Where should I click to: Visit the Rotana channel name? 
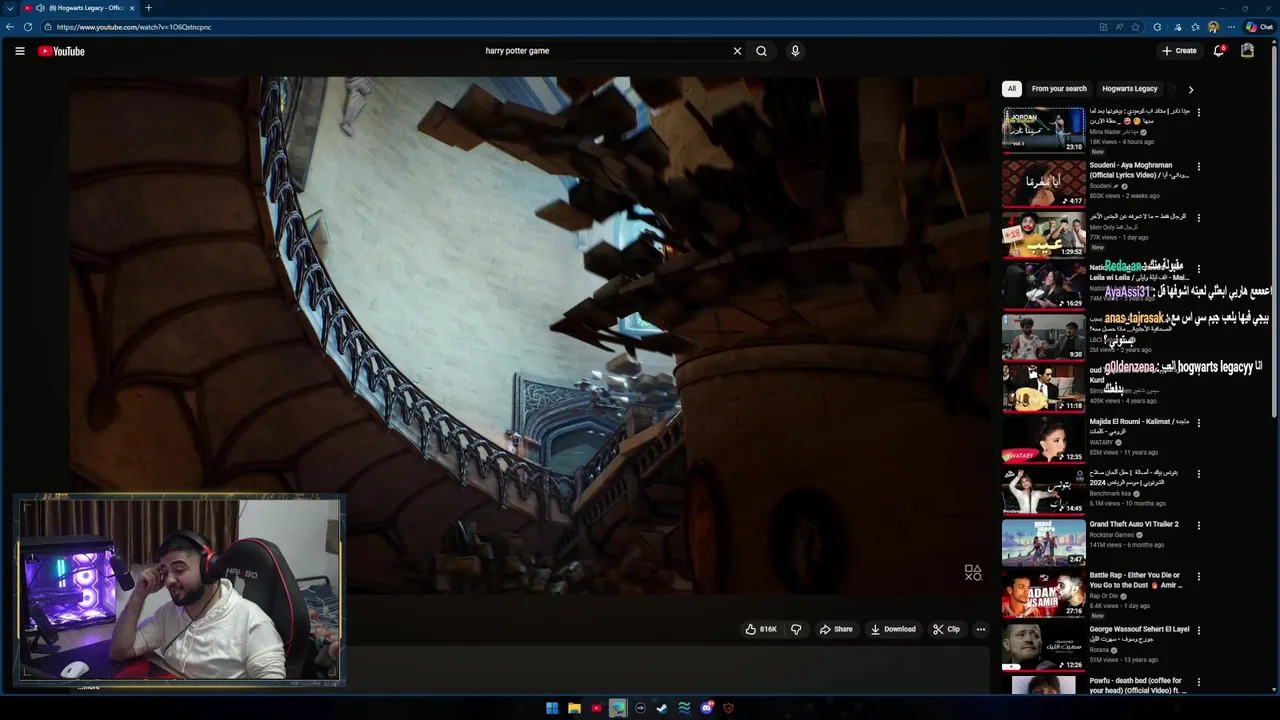click(1100, 650)
